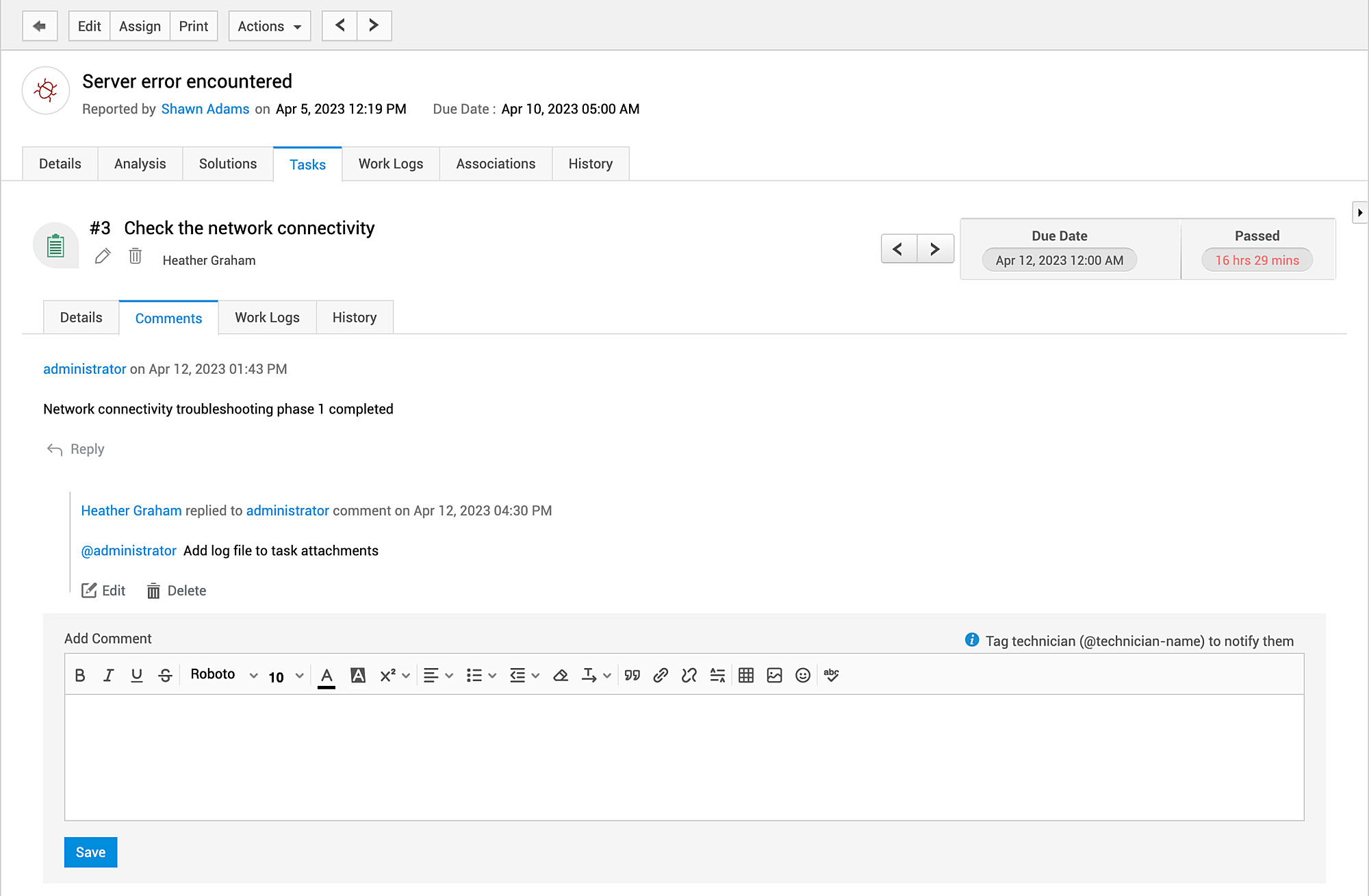Open the task Work Logs sub-tab
Screen dimensions: 1369x896
tap(267, 318)
